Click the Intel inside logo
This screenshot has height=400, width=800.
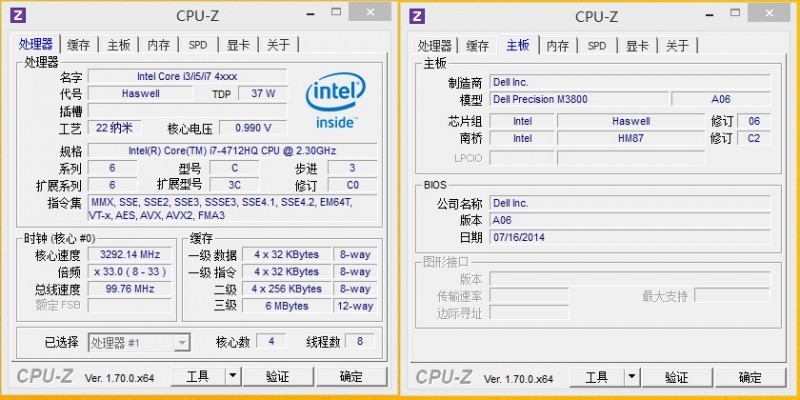pyautogui.click(x=335, y=101)
